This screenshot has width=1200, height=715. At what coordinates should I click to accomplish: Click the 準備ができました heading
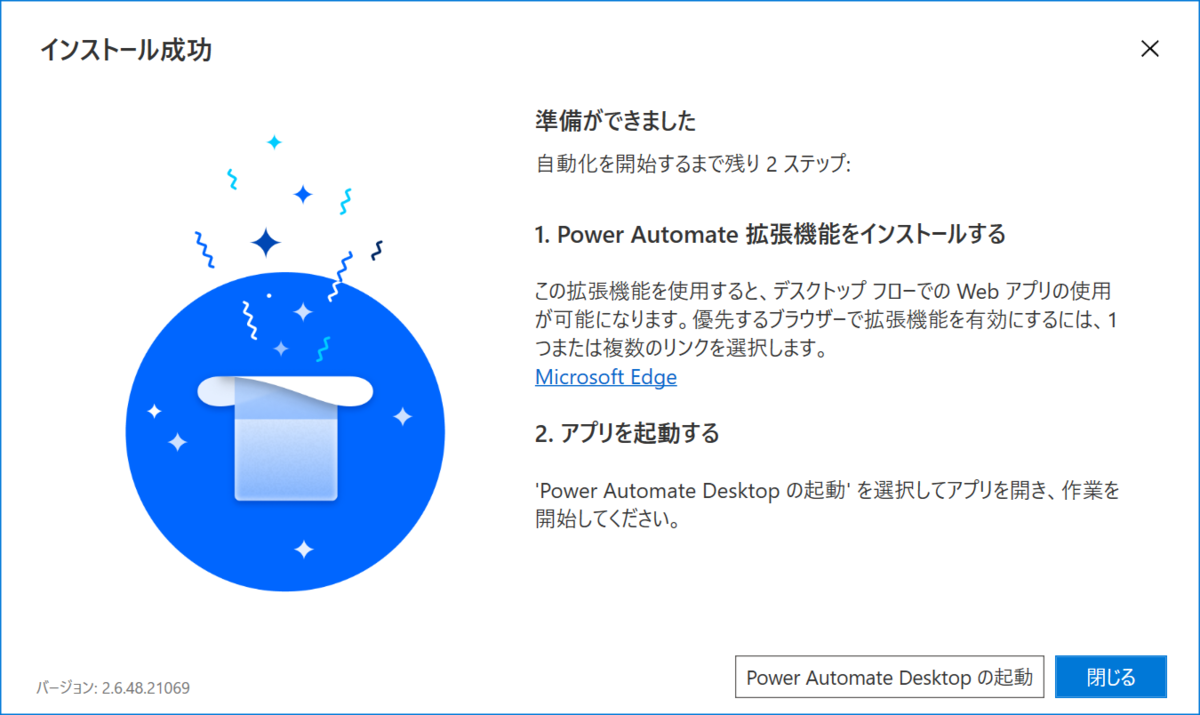616,122
